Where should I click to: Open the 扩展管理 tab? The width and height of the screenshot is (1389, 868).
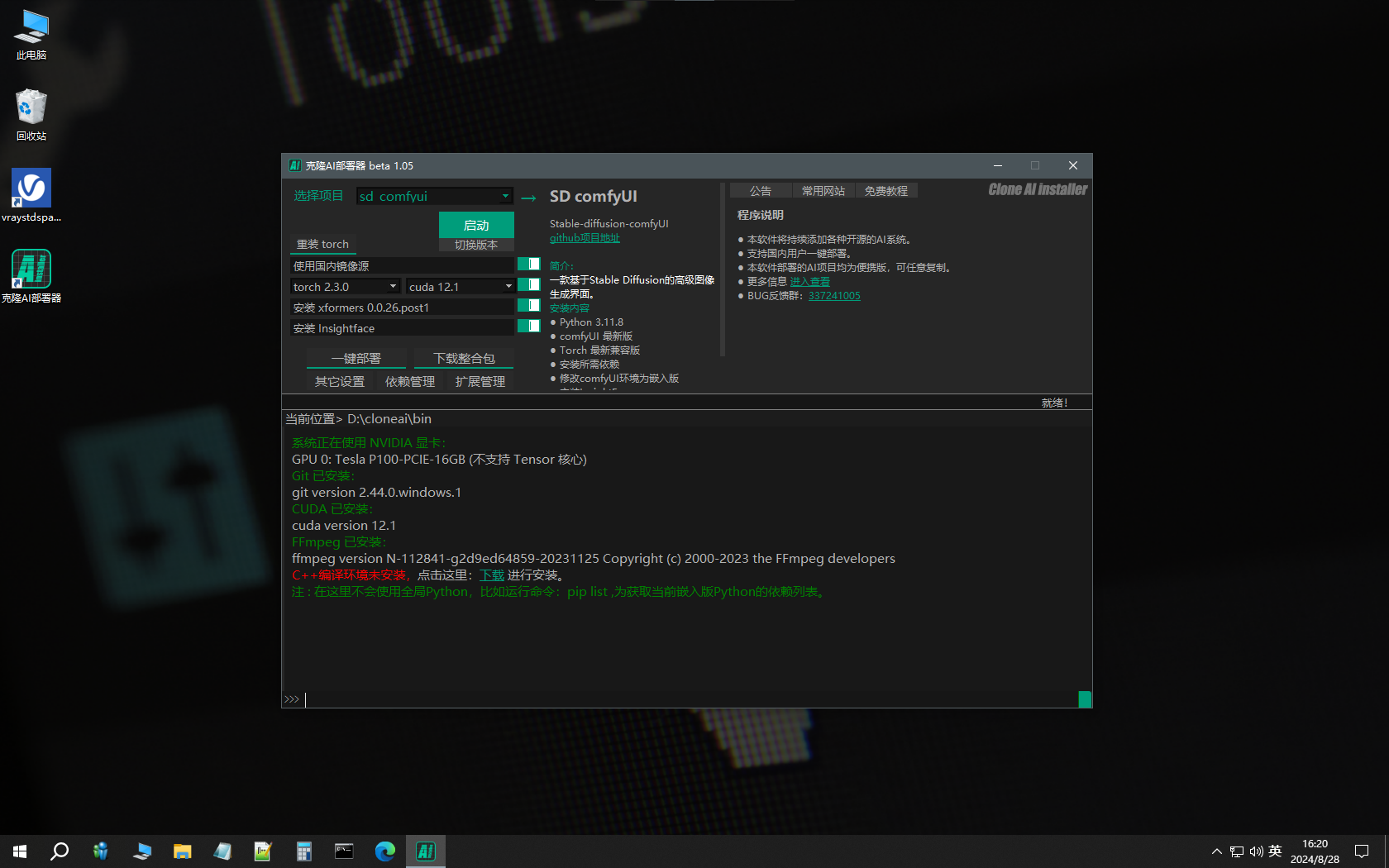pos(480,382)
